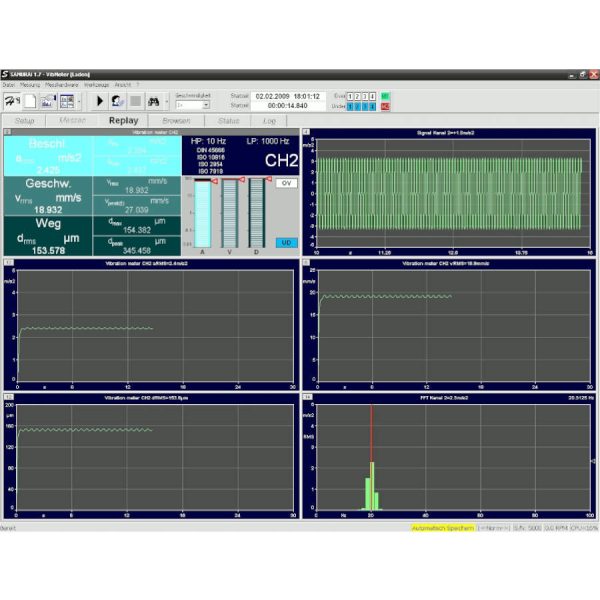Switch to the Browsen tab

click(x=176, y=121)
